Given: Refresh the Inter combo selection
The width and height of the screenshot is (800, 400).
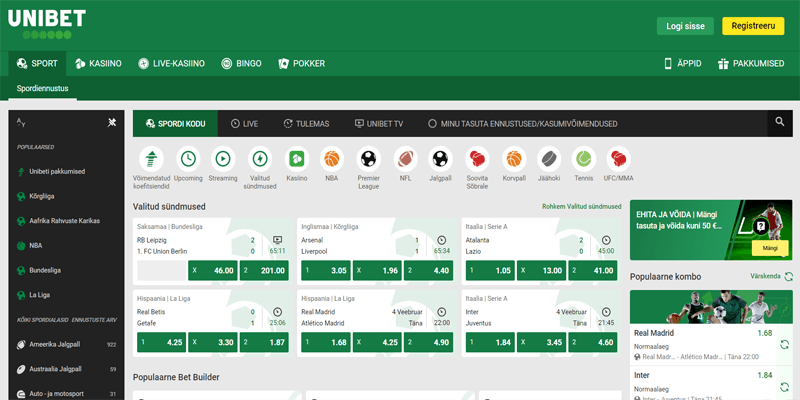Looking at the screenshot, I should pyautogui.click(x=784, y=387).
